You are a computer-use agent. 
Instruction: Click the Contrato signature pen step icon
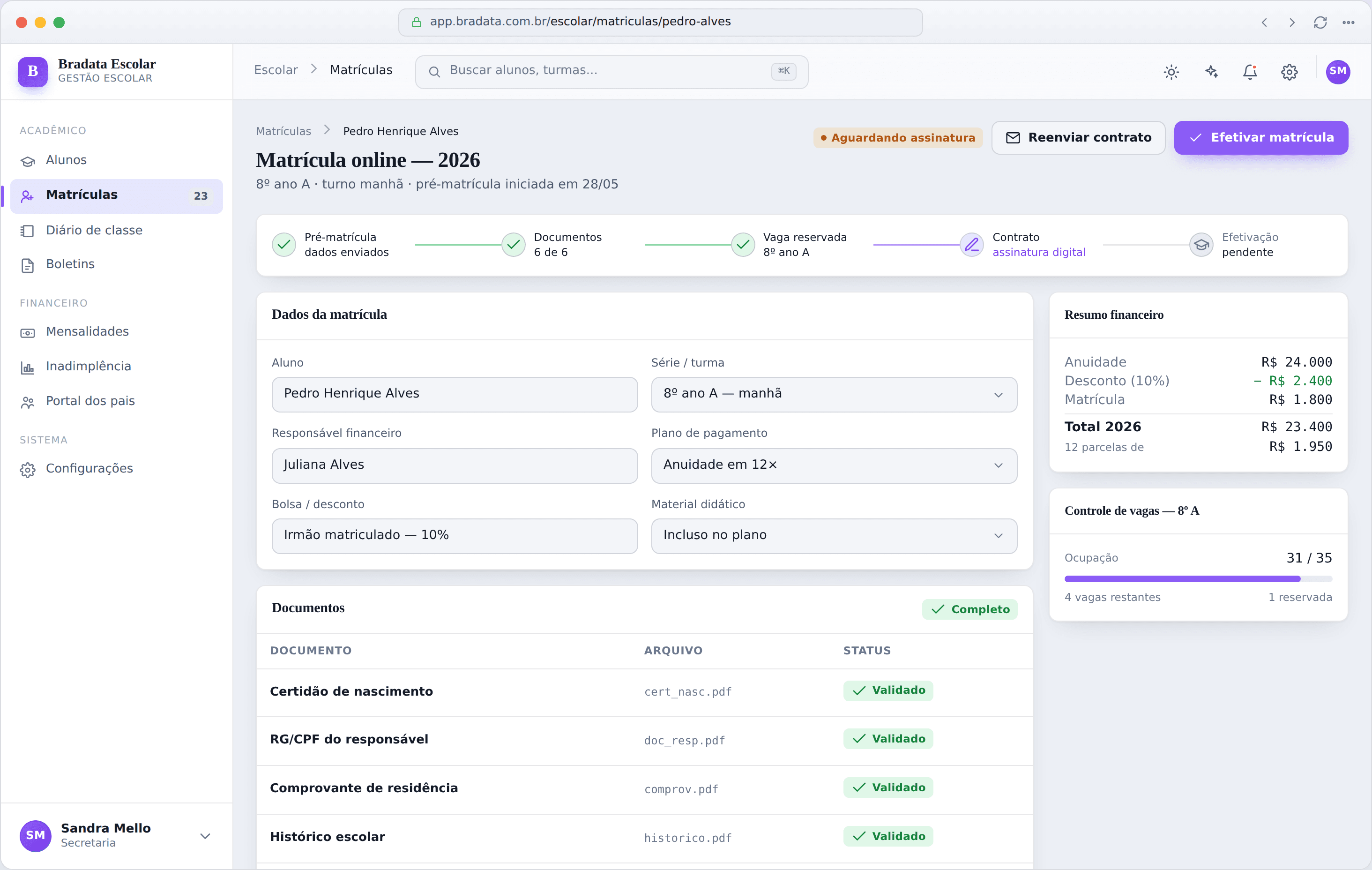[971, 245]
